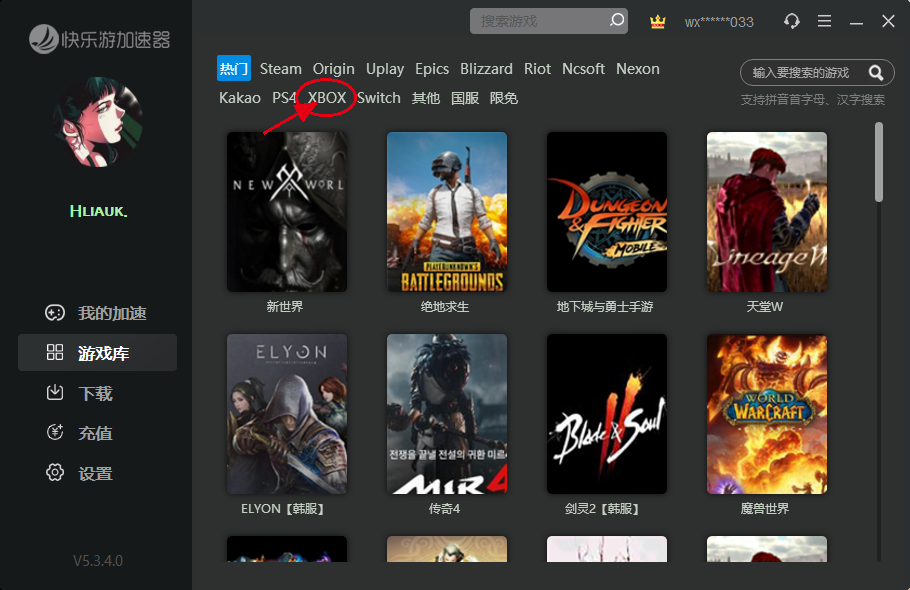
Task: Open Dungeon & Fighter Mobile cover
Action: point(606,212)
